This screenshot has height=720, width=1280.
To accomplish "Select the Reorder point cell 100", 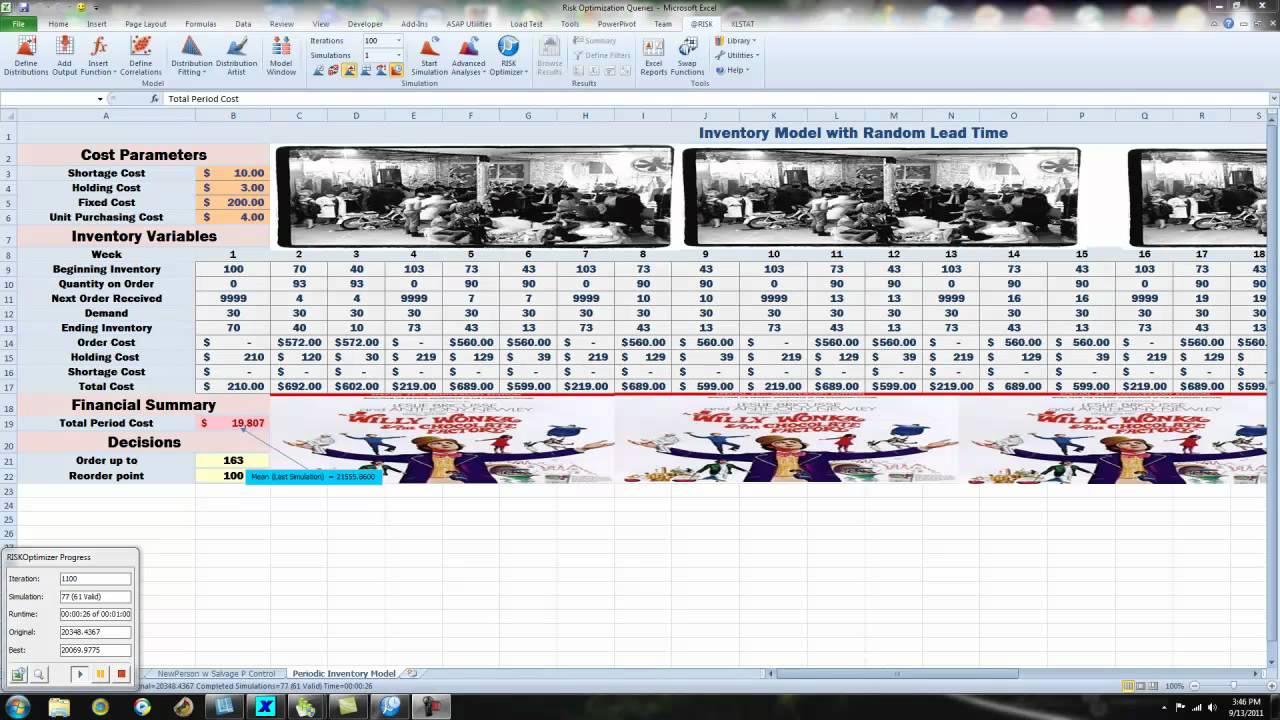I will 233,476.
